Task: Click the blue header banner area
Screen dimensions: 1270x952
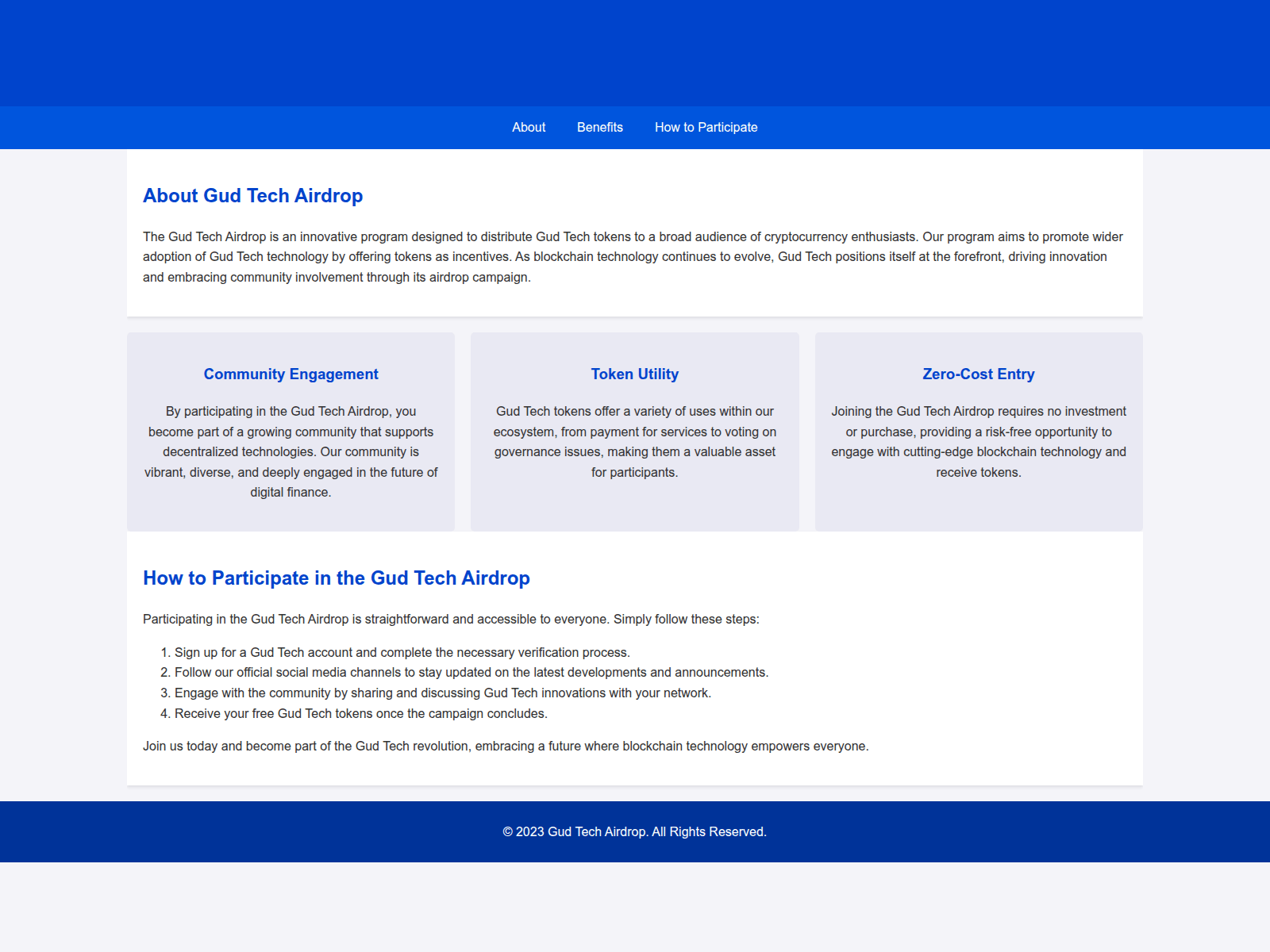Action: coord(635,52)
